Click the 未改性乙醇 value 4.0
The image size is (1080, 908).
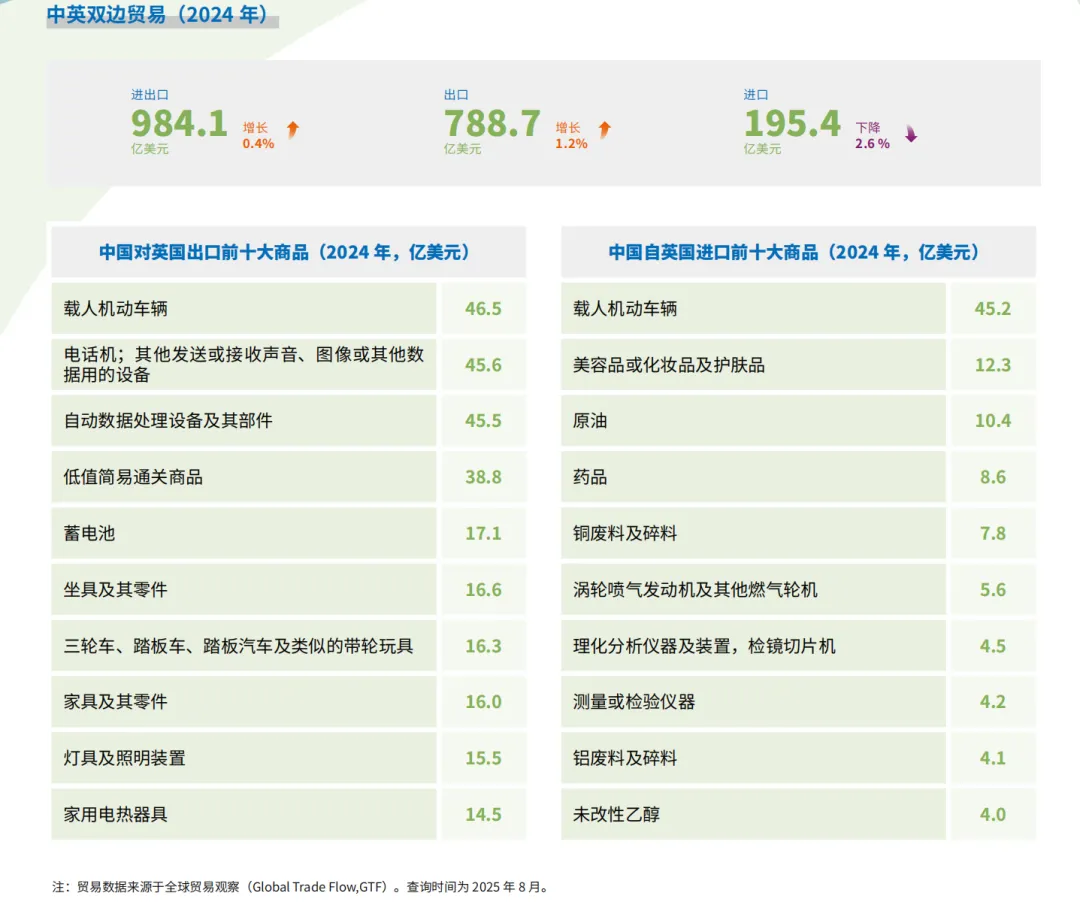991,814
